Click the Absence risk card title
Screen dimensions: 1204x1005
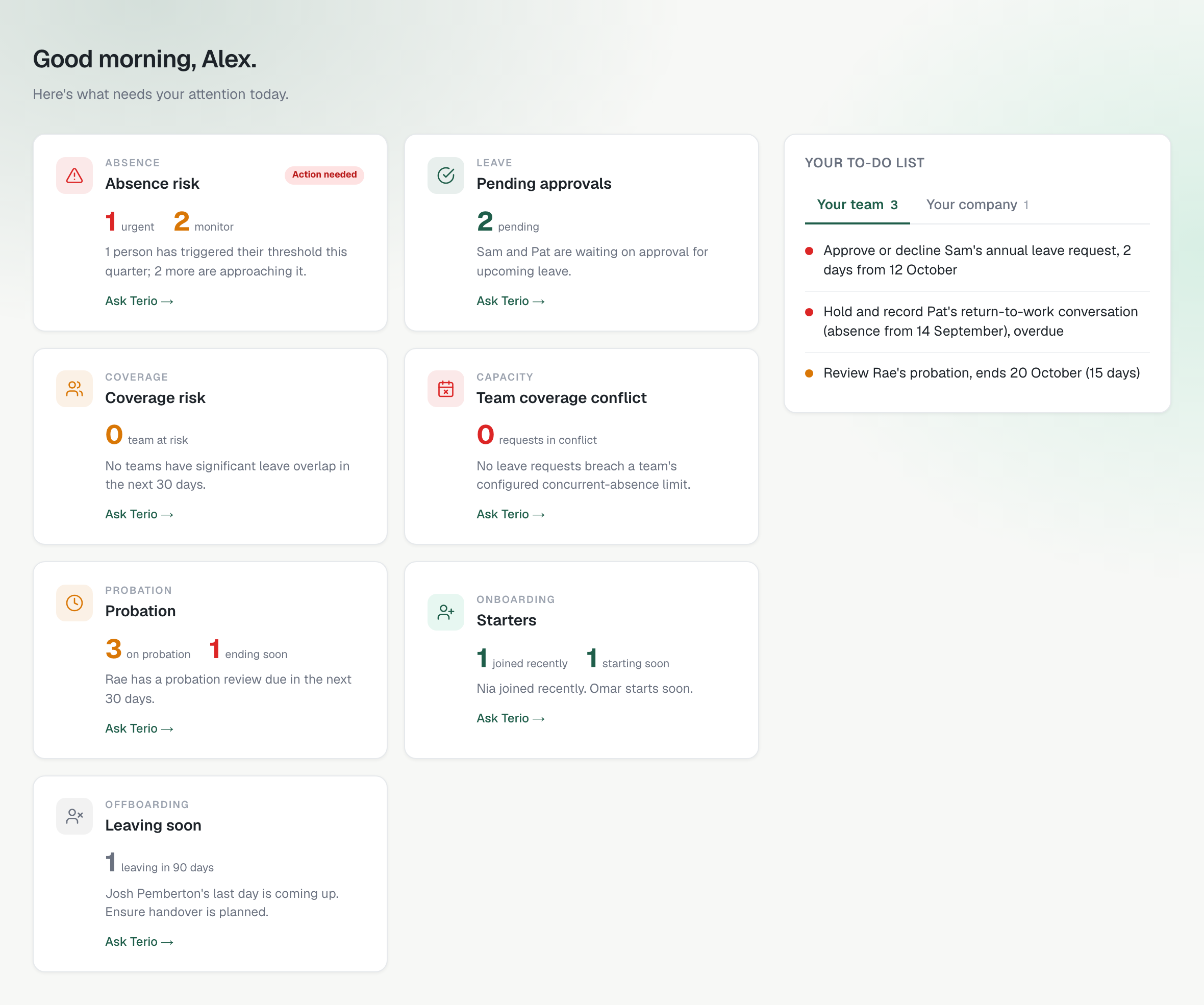coord(152,184)
